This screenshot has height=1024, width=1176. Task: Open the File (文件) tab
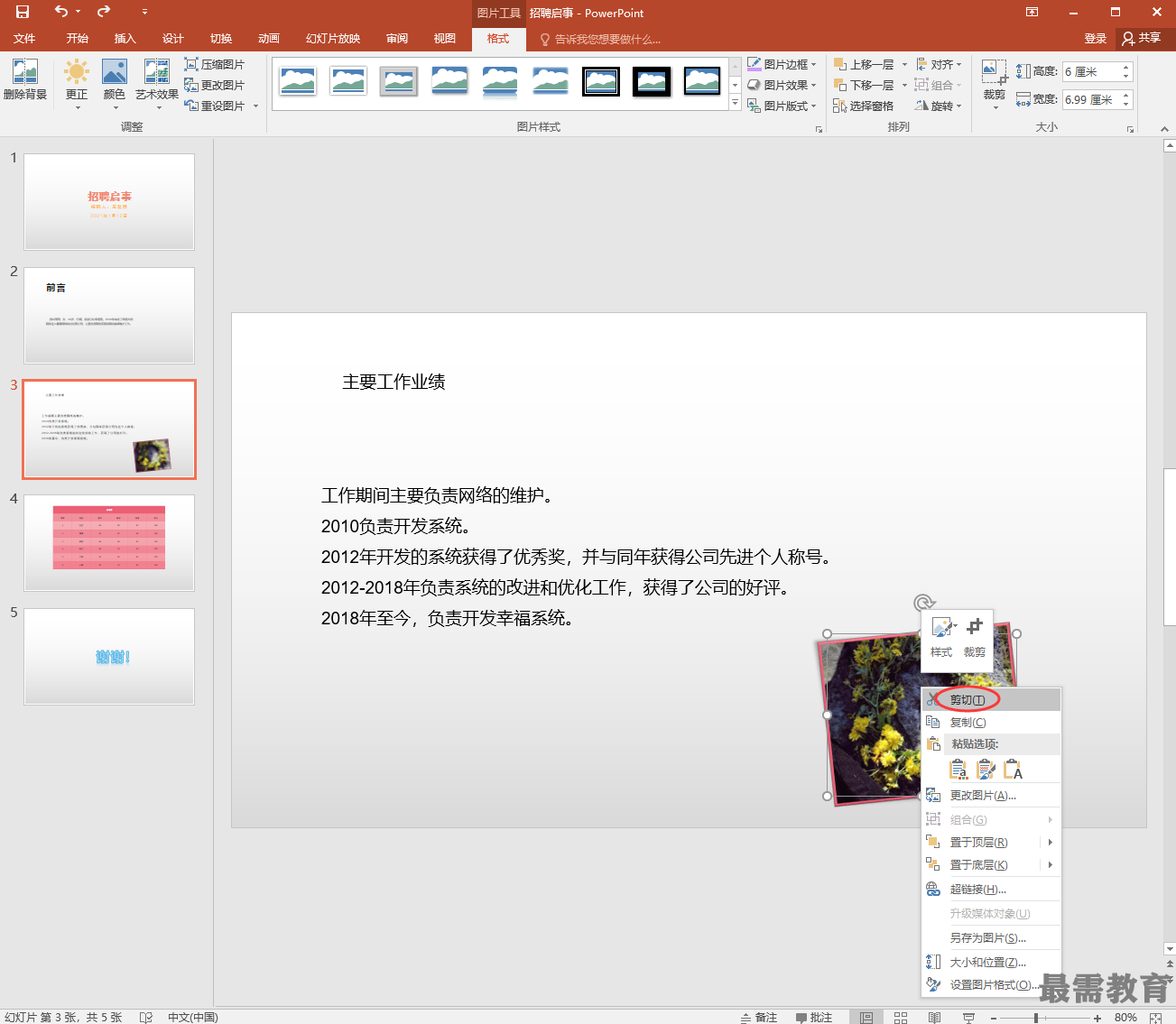pos(24,38)
